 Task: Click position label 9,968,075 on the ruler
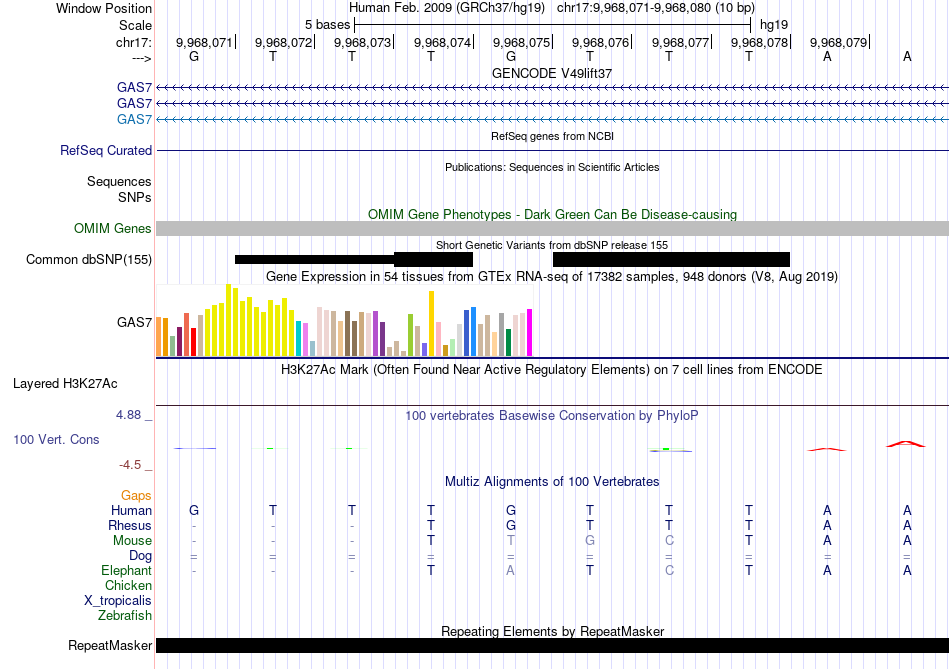(521, 42)
